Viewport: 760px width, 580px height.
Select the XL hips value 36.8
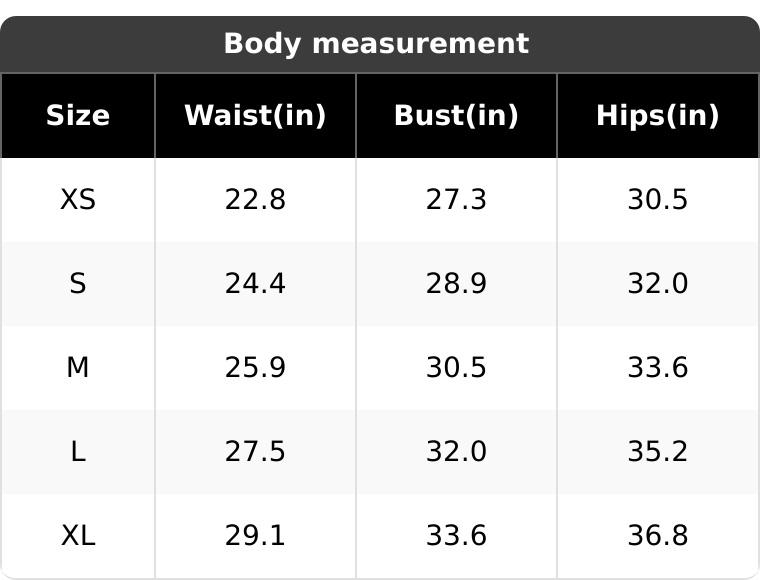(x=658, y=535)
